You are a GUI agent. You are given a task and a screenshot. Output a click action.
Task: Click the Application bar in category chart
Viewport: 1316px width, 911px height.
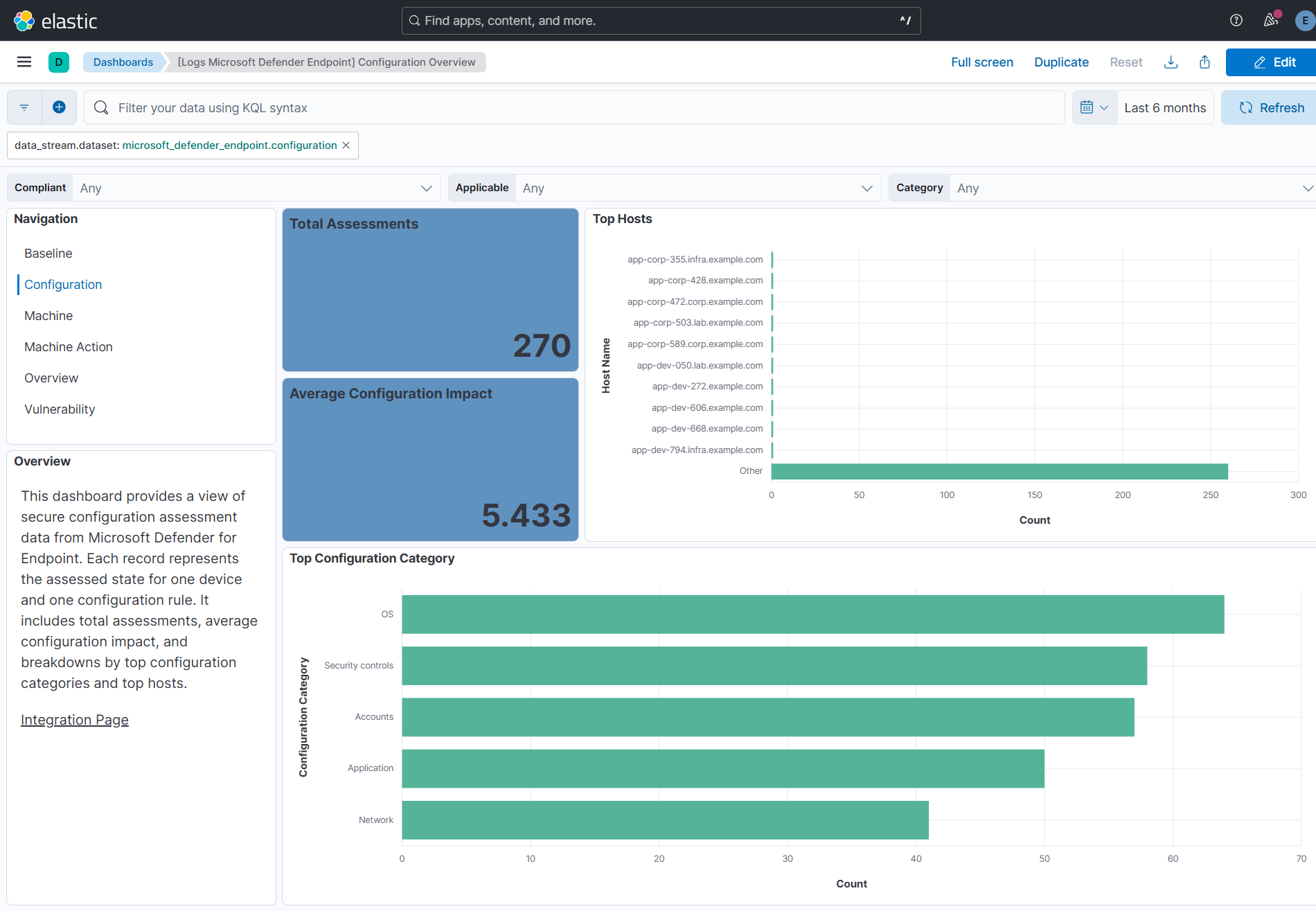[x=723, y=768]
